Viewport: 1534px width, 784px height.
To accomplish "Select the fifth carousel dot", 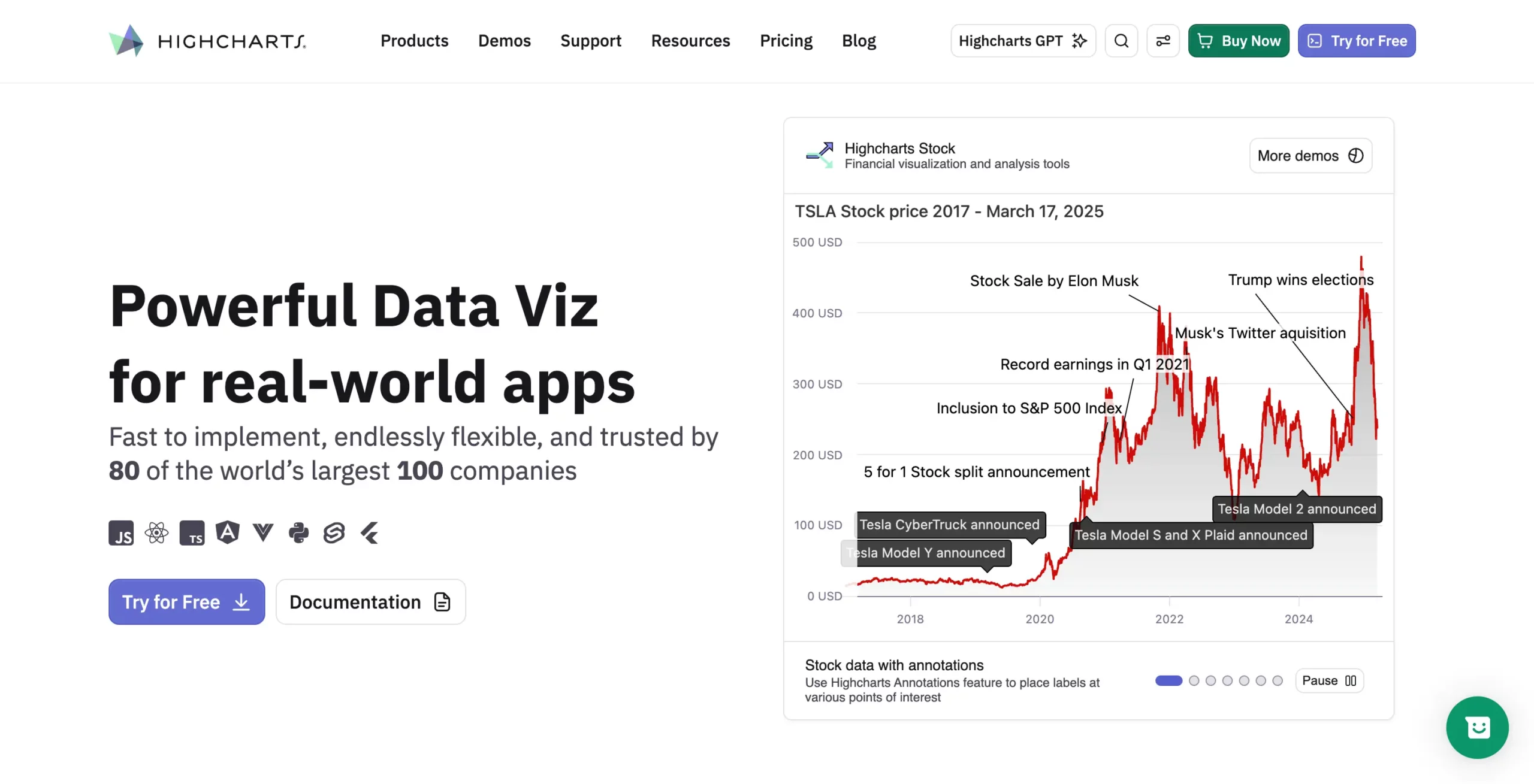I will (x=1244, y=680).
